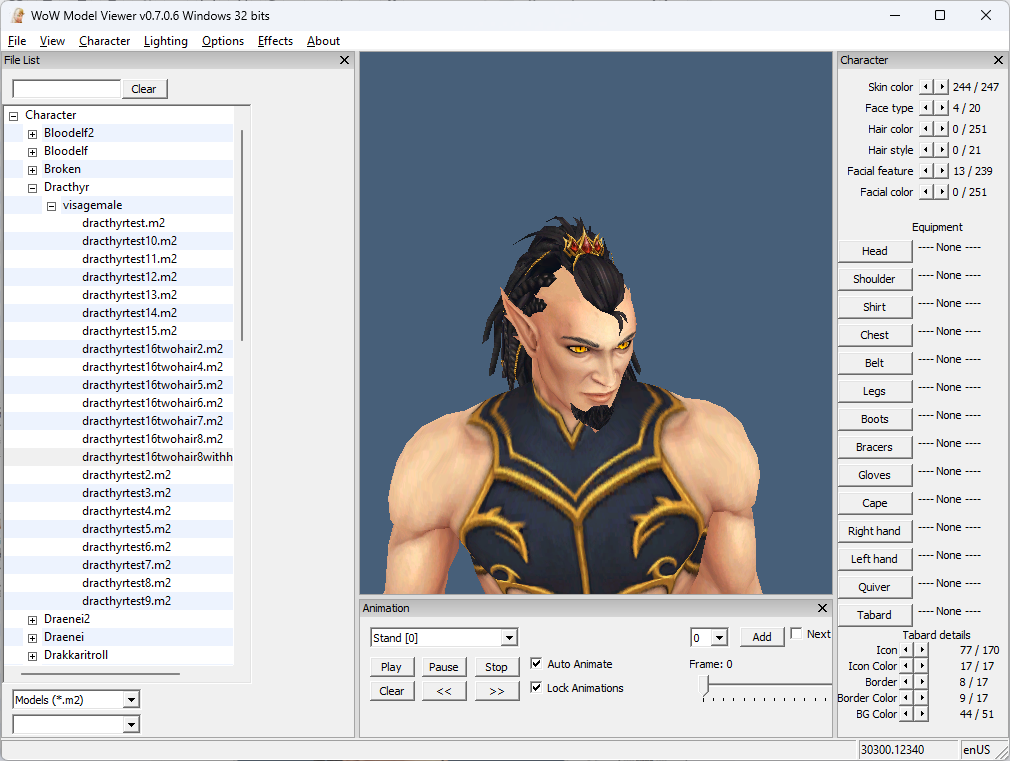
Task: Click the Frame slider handle
Action: [705, 686]
